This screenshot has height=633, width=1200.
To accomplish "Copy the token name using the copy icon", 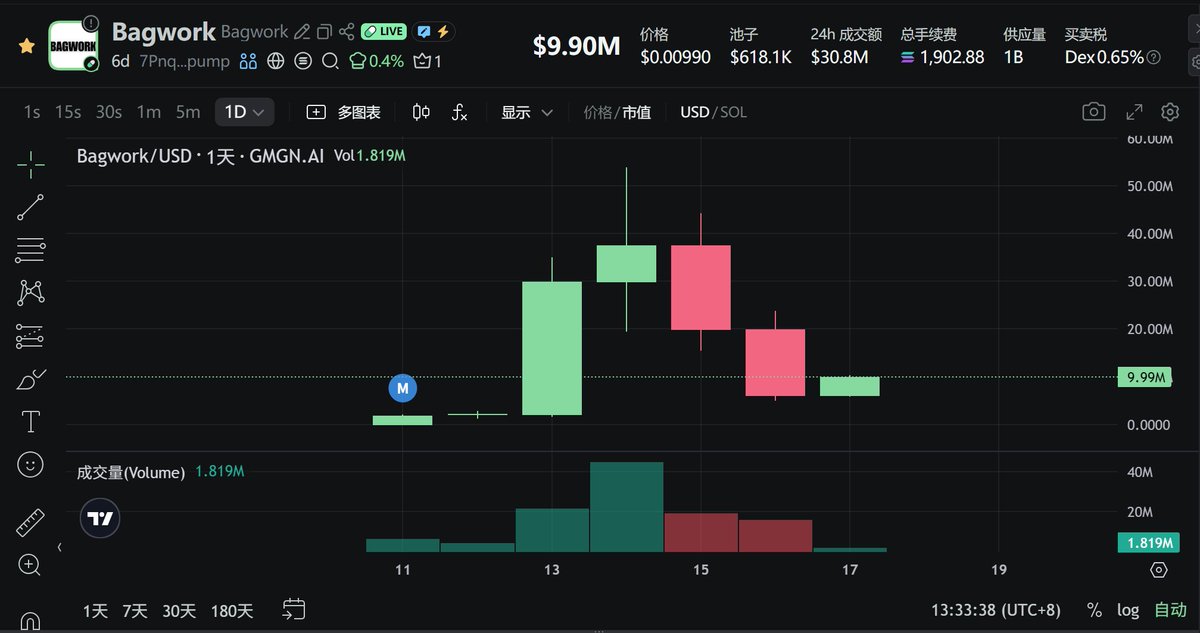I will pyautogui.click(x=324, y=32).
